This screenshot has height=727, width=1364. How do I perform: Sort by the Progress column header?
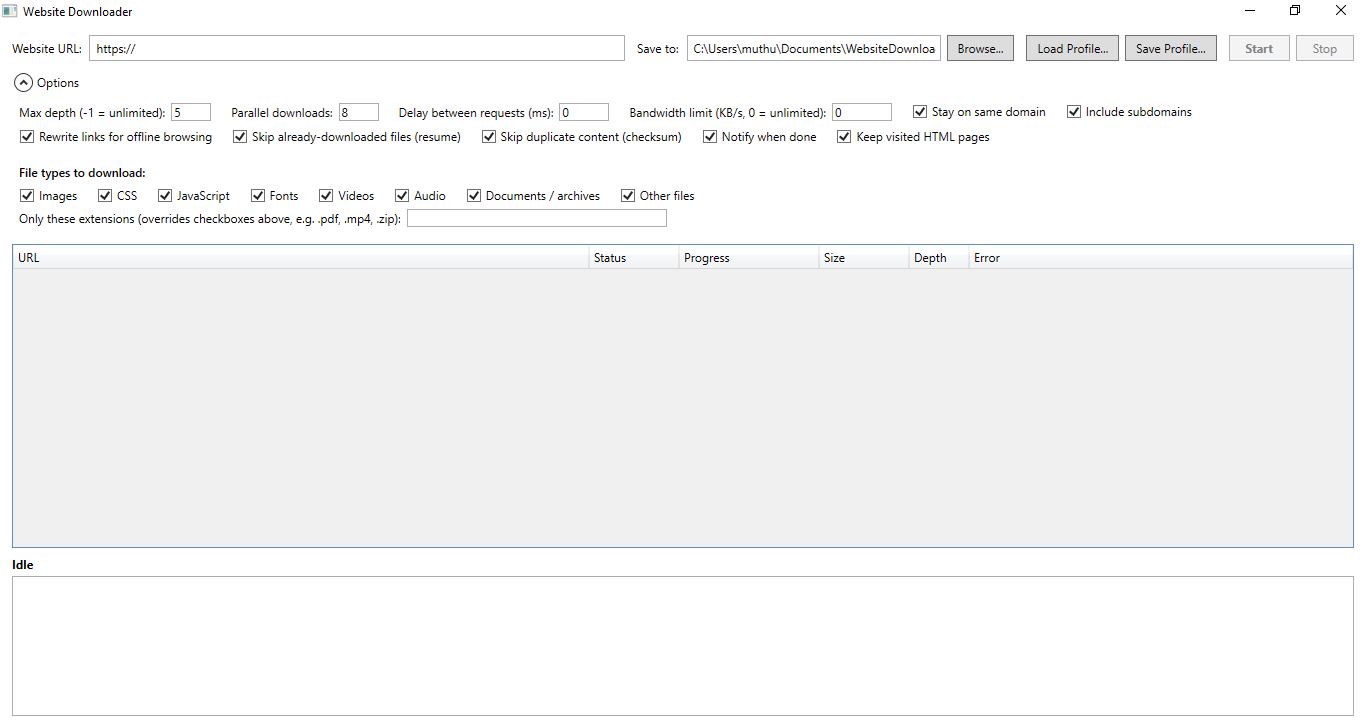749,258
